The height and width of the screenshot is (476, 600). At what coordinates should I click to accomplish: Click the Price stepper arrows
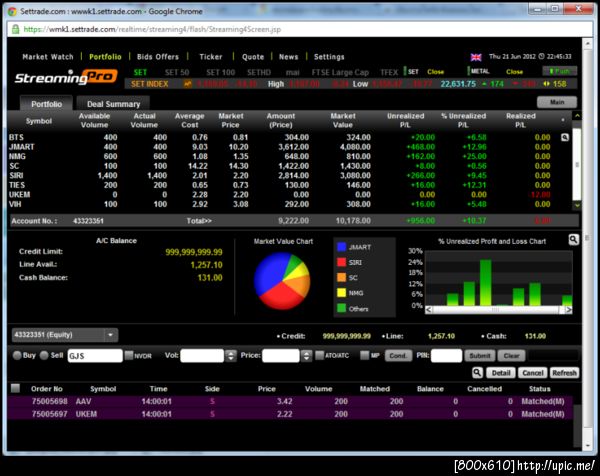coord(306,356)
